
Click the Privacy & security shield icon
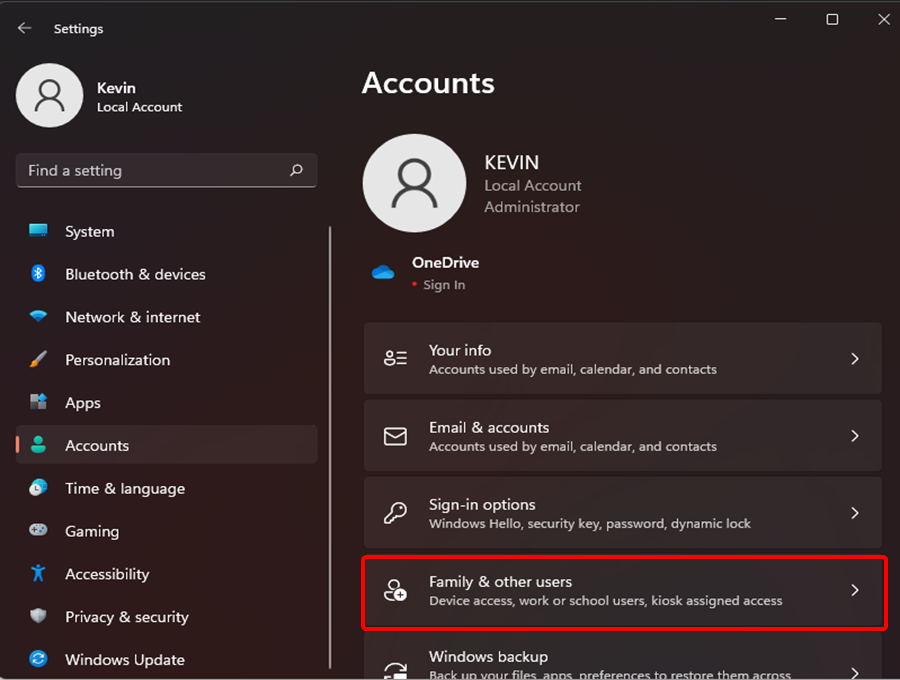[x=38, y=617]
